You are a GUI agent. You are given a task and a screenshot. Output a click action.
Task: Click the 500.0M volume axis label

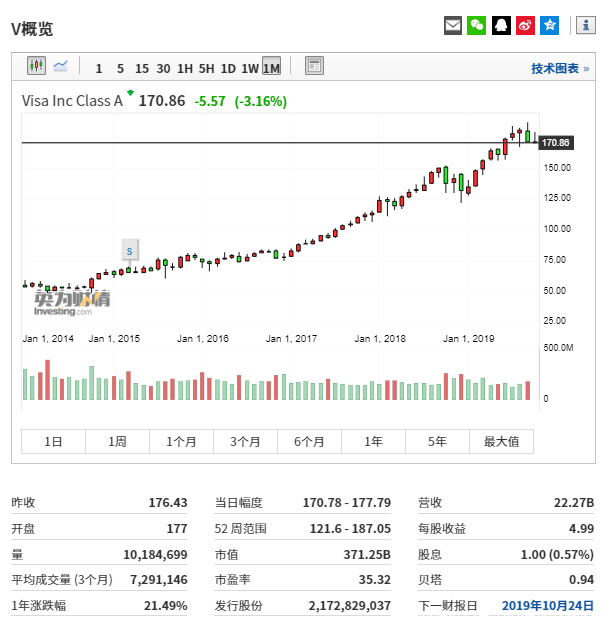pyautogui.click(x=558, y=348)
